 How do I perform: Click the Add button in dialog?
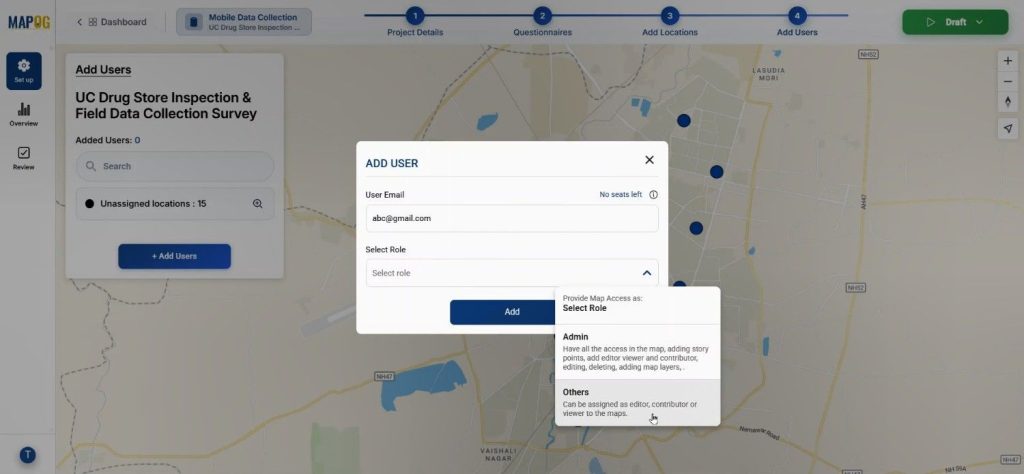click(511, 312)
